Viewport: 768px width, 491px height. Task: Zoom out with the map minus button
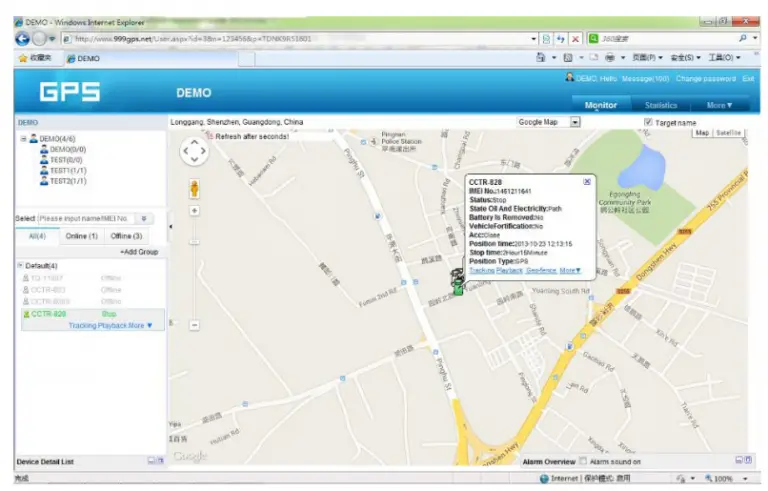click(194, 325)
